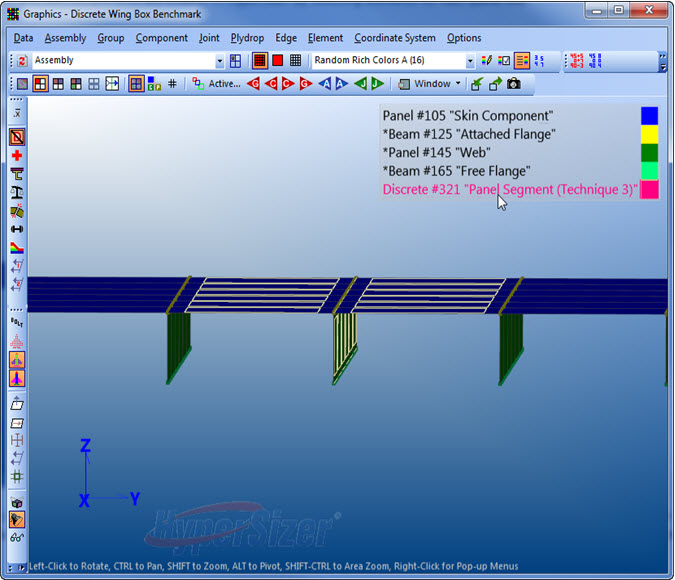Click the red ply-angle numbers icon
Image resolution: width=675 pixels, height=580 pixels.
click(576, 61)
